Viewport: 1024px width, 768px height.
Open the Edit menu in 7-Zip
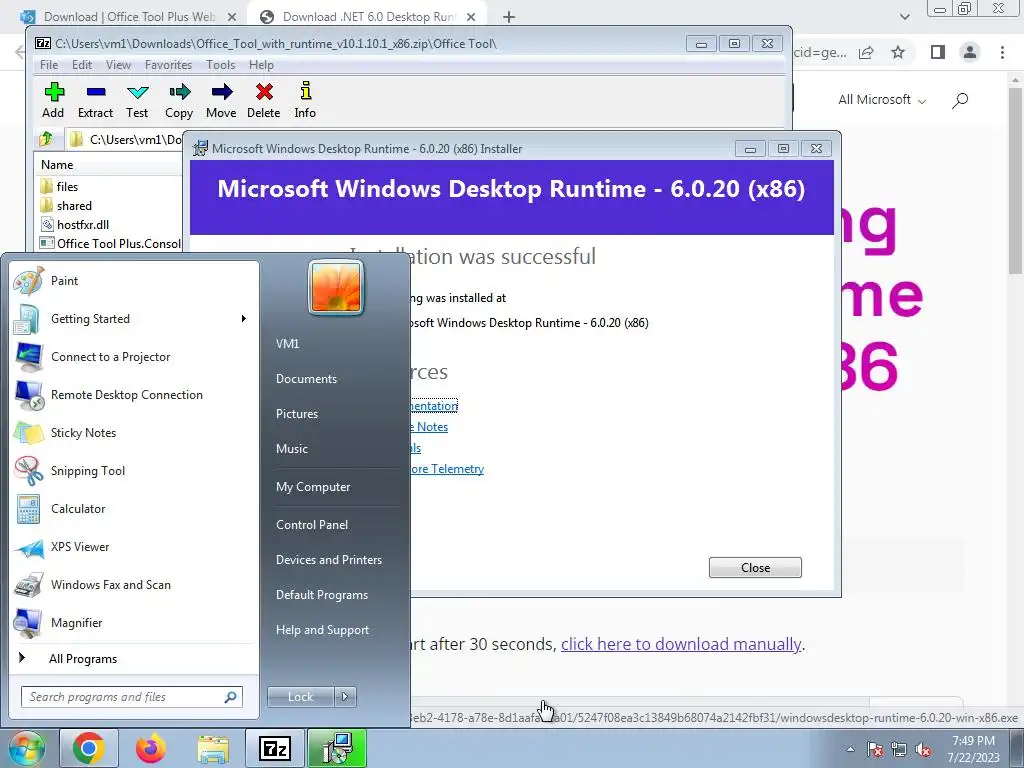coord(82,65)
